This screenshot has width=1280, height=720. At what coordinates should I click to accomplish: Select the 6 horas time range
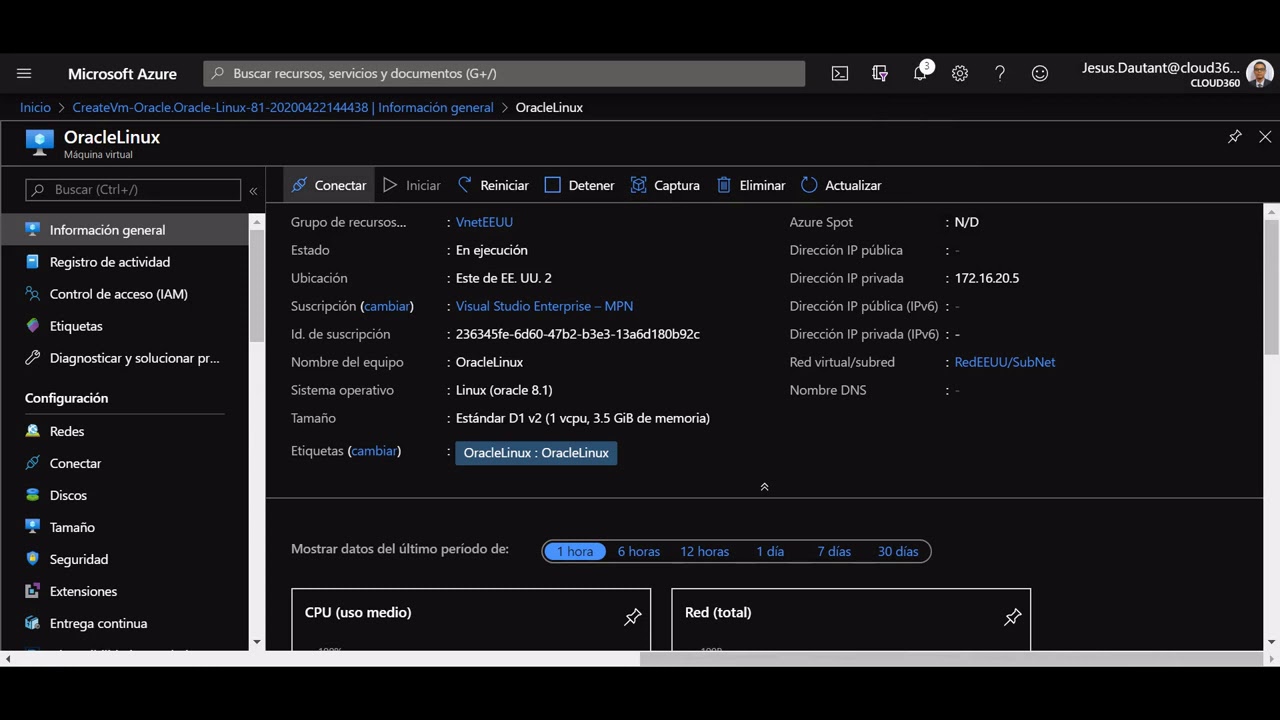click(639, 551)
